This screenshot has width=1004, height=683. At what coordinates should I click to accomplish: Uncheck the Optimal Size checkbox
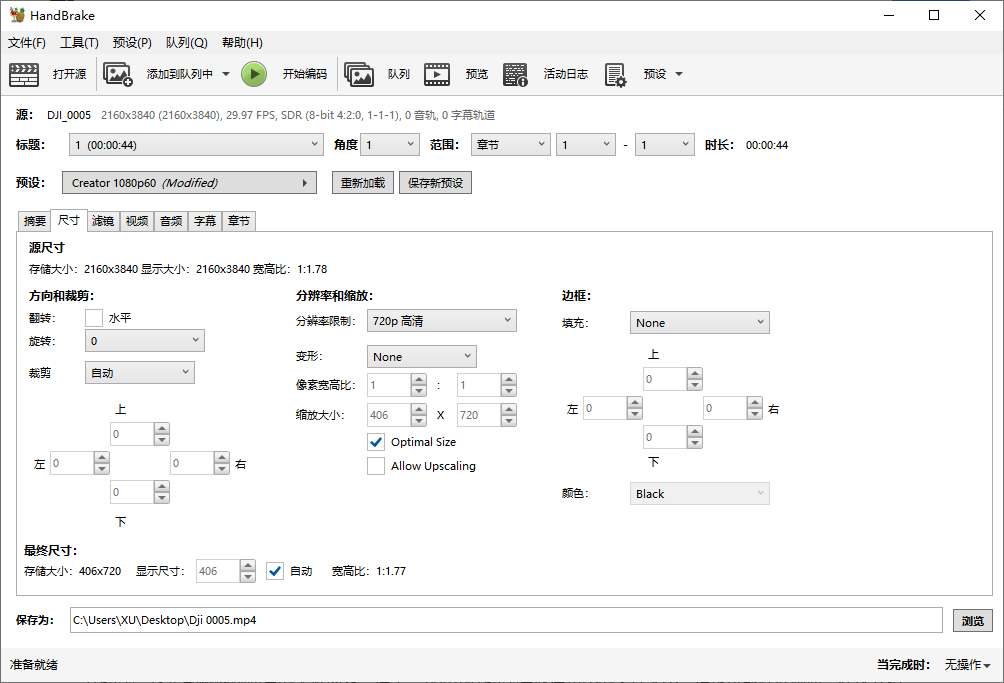click(376, 442)
